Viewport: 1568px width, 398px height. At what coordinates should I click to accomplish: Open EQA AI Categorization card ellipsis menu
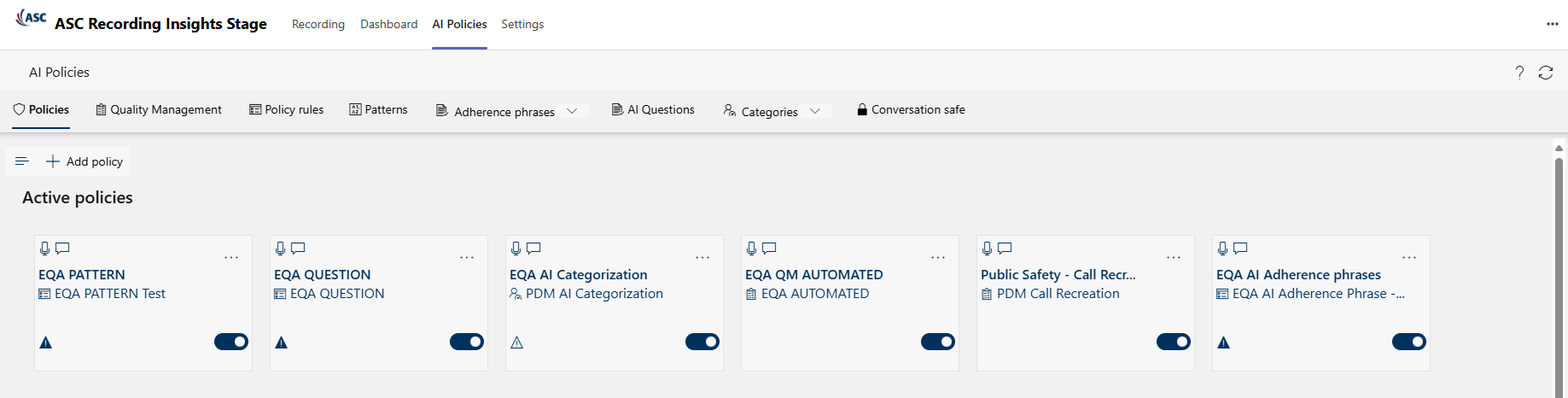point(702,257)
